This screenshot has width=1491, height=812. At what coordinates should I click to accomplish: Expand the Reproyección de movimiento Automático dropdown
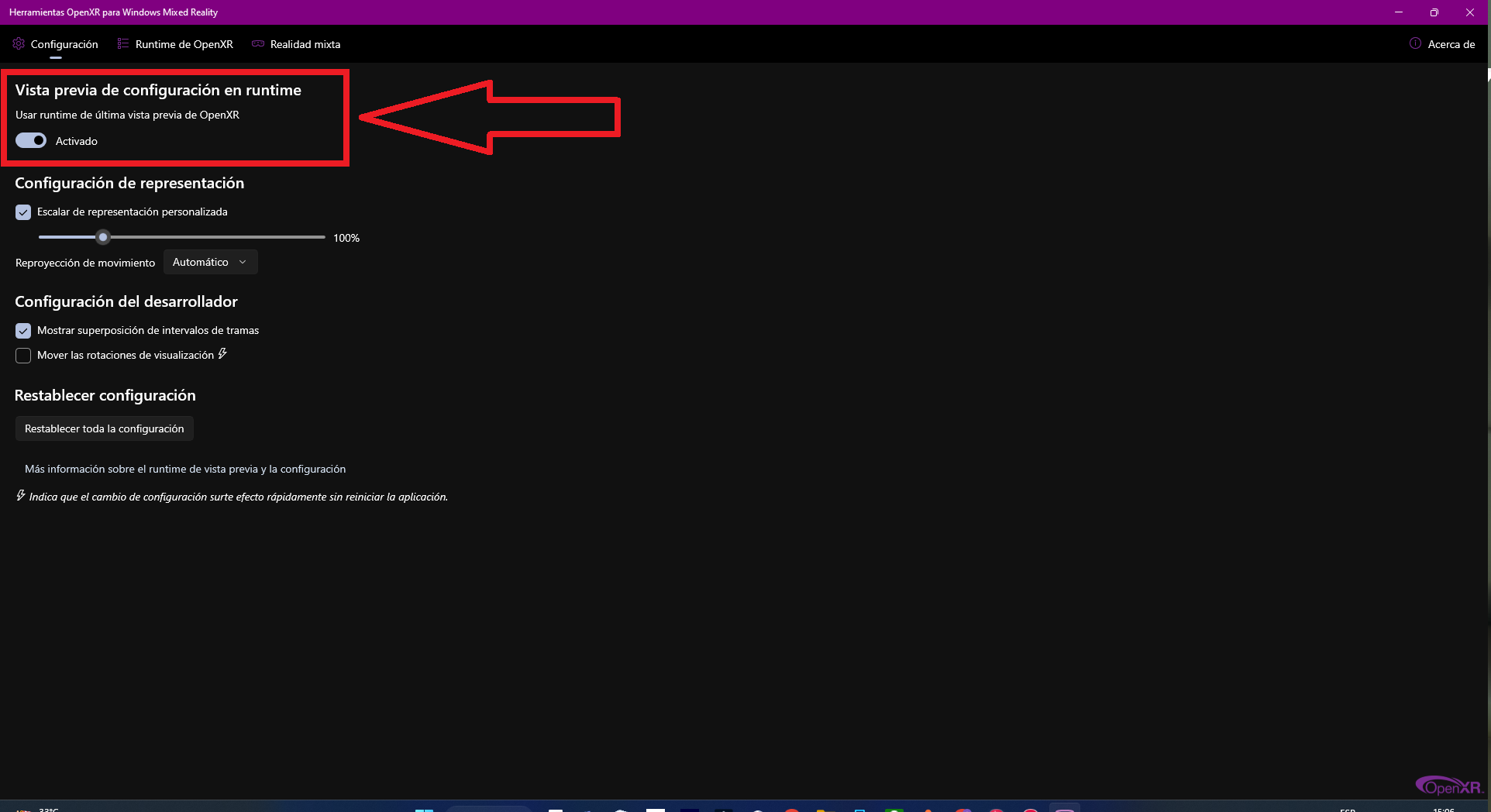pyautogui.click(x=210, y=262)
